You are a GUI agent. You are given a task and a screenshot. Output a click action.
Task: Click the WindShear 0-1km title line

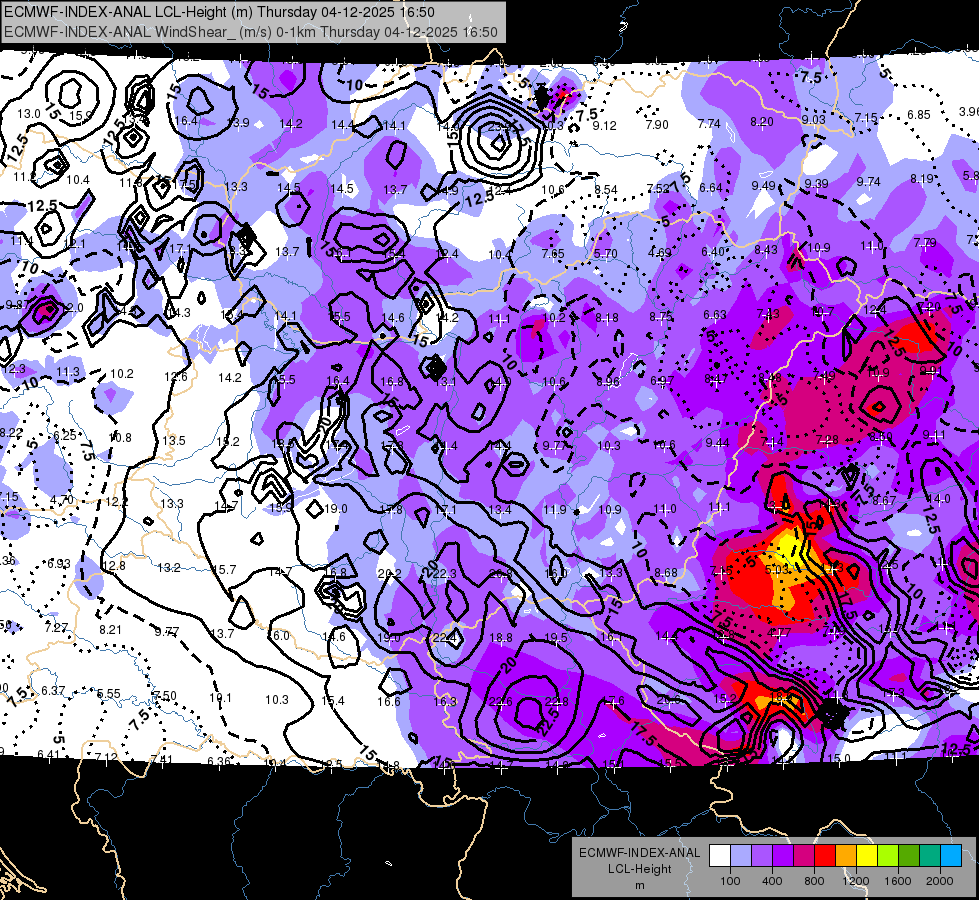pyautogui.click(x=251, y=32)
